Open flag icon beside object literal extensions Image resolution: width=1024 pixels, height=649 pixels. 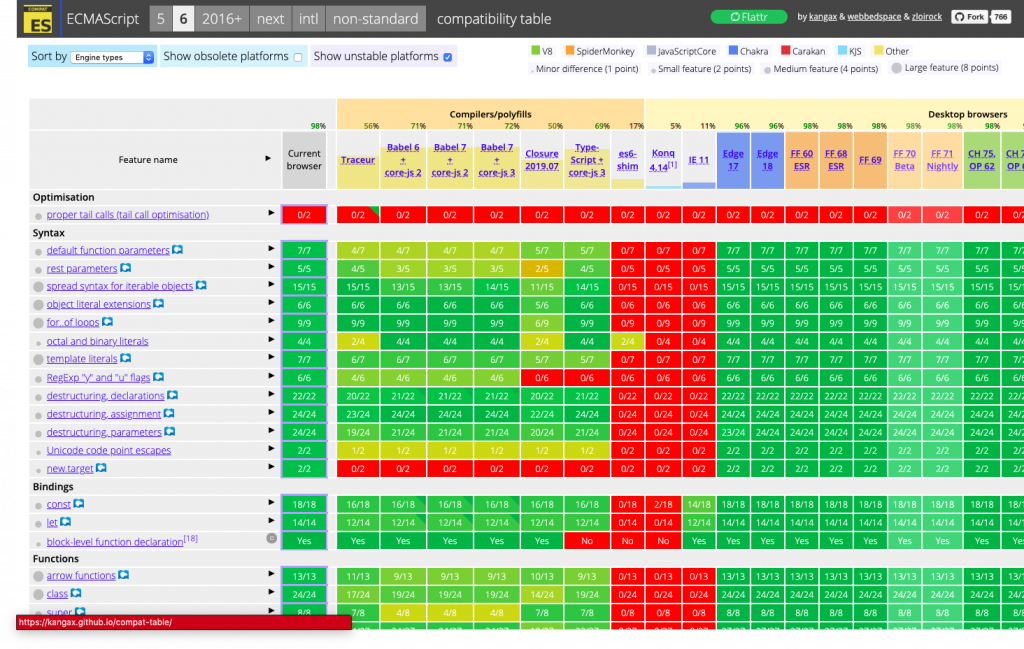[x=159, y=304]
